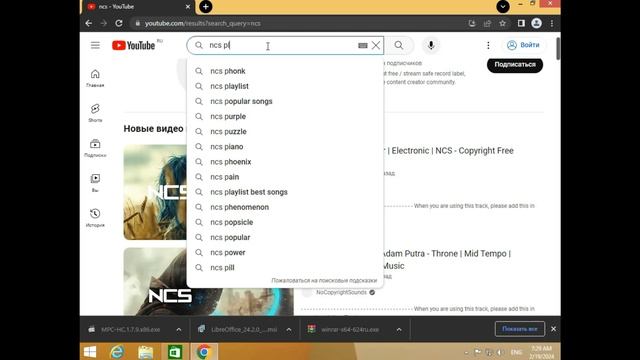Viewport: 640px width, 360px height.
Task: Select suggestion 'ncs playlist'
Action: click(x=285, y=86)
